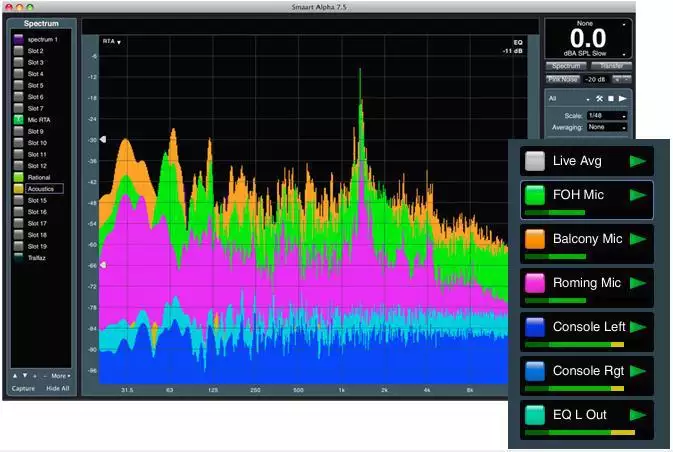Click the Console Left blue color swatch
This screenshot has width=673, height=452.
click(535, 327)
